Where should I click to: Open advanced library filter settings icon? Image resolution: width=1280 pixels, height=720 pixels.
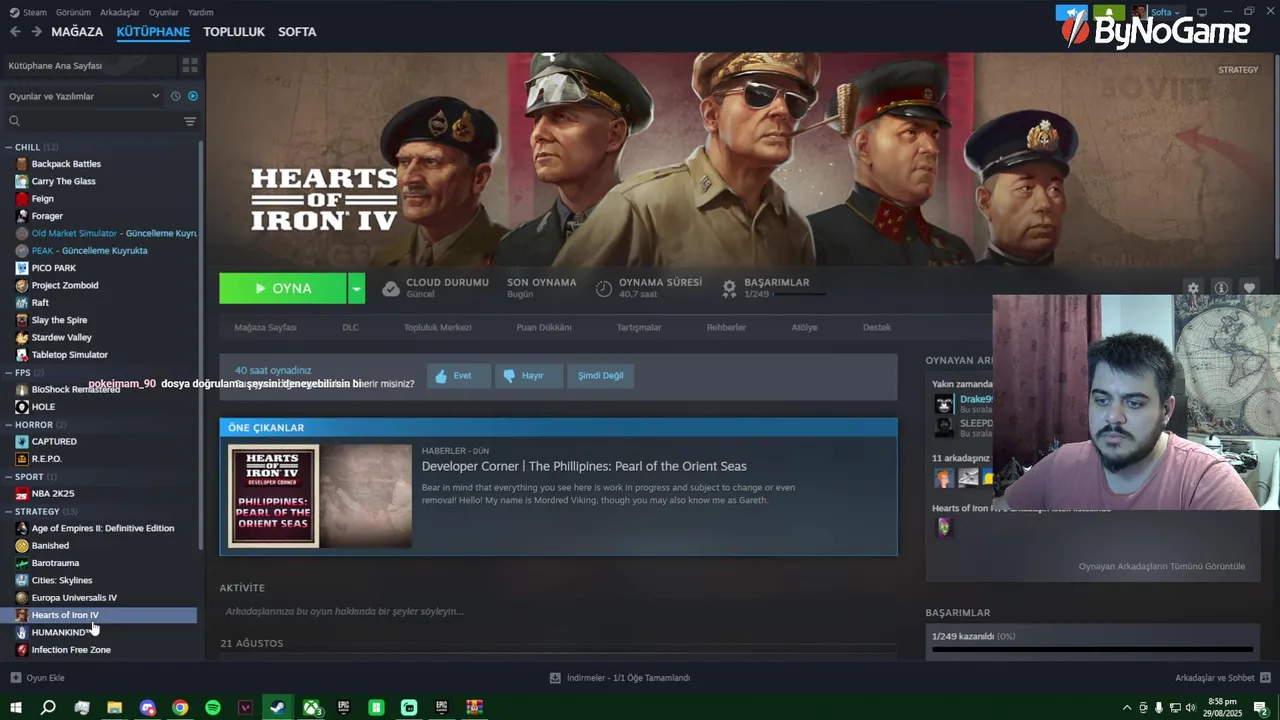coord(190,121)
